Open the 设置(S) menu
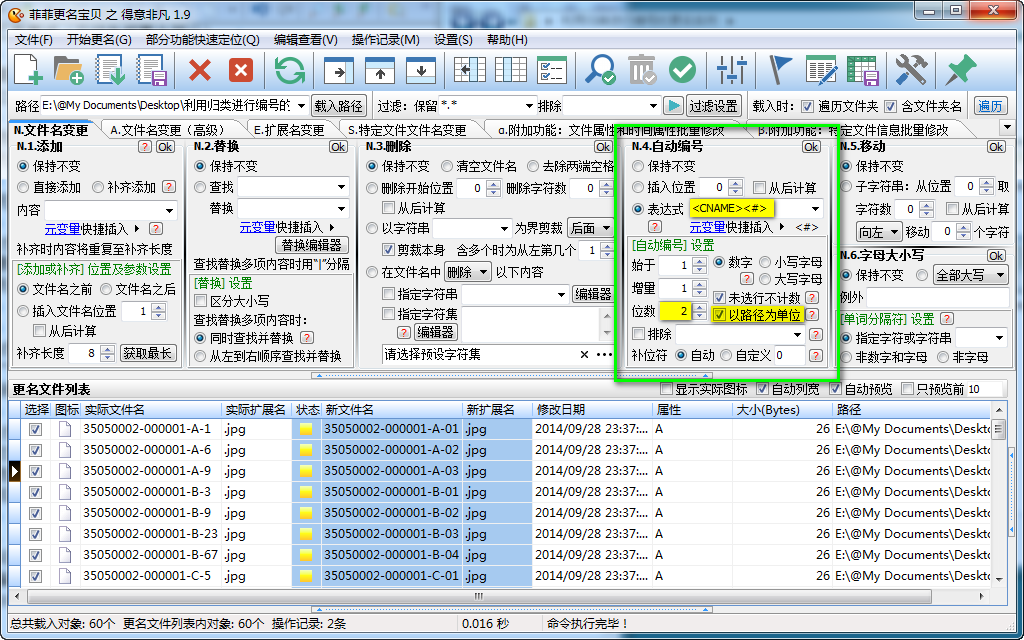This screenshot has width=1024, height=640. pos(453,40)
